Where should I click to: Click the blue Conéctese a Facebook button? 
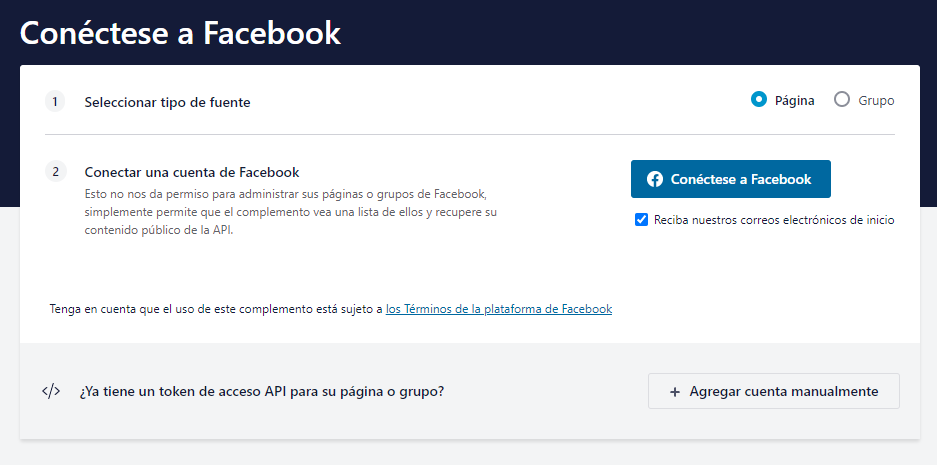[730, 179]
